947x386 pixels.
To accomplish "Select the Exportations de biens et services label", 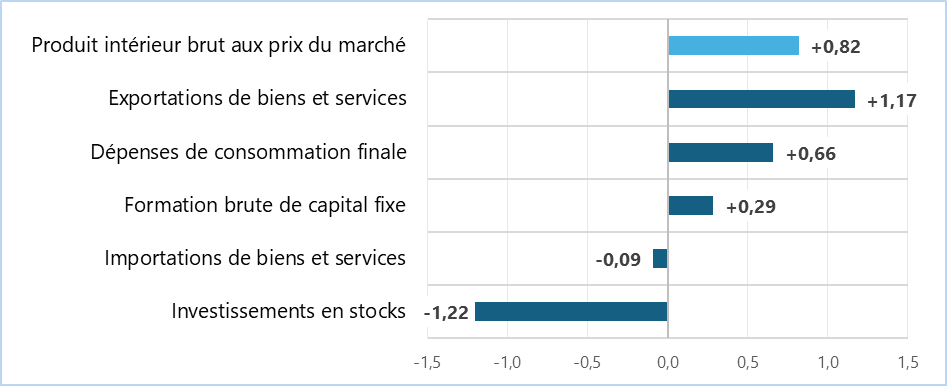I will (x=257, y=98).
